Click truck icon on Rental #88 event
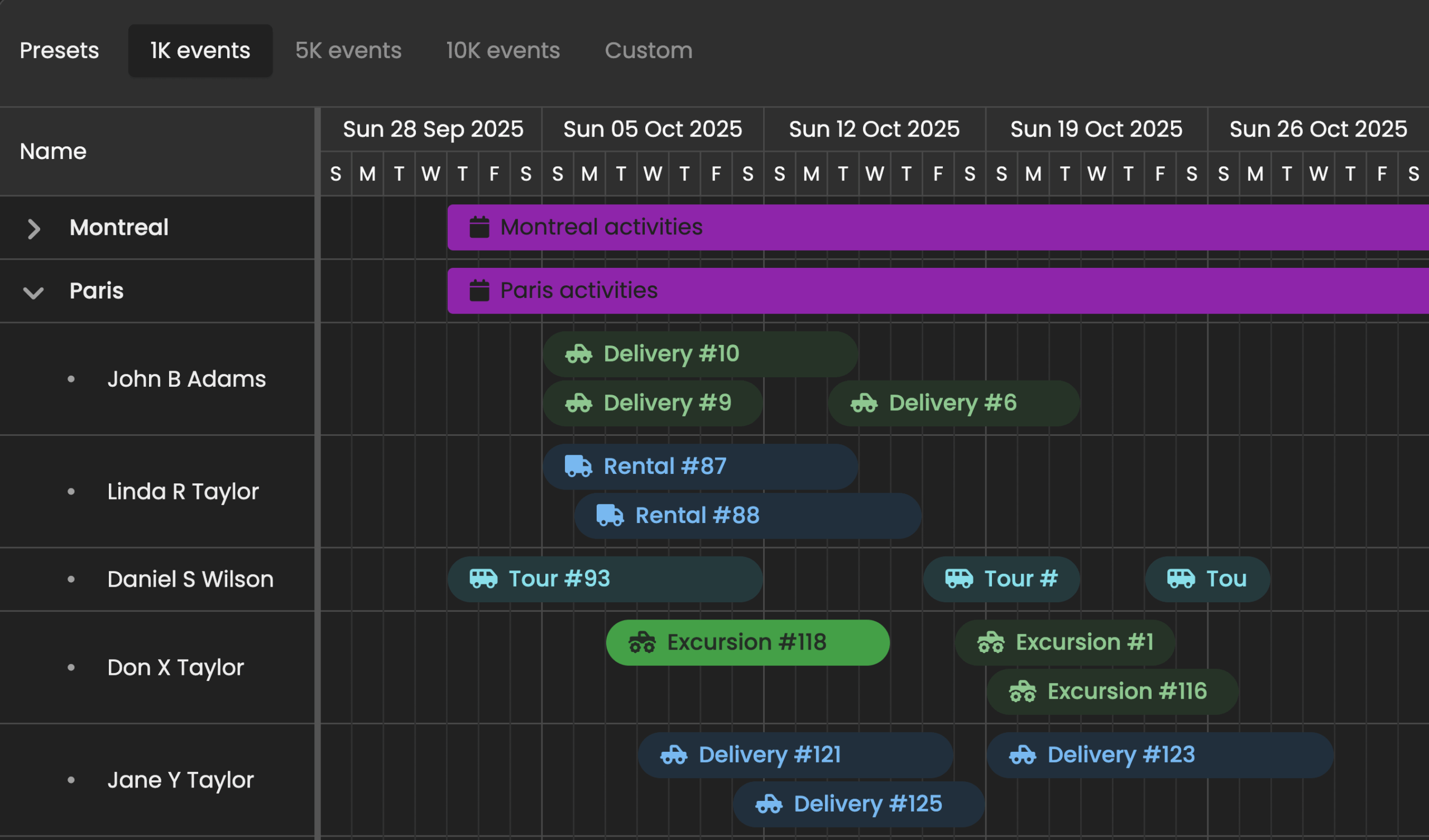 click(x=610, y=516)
